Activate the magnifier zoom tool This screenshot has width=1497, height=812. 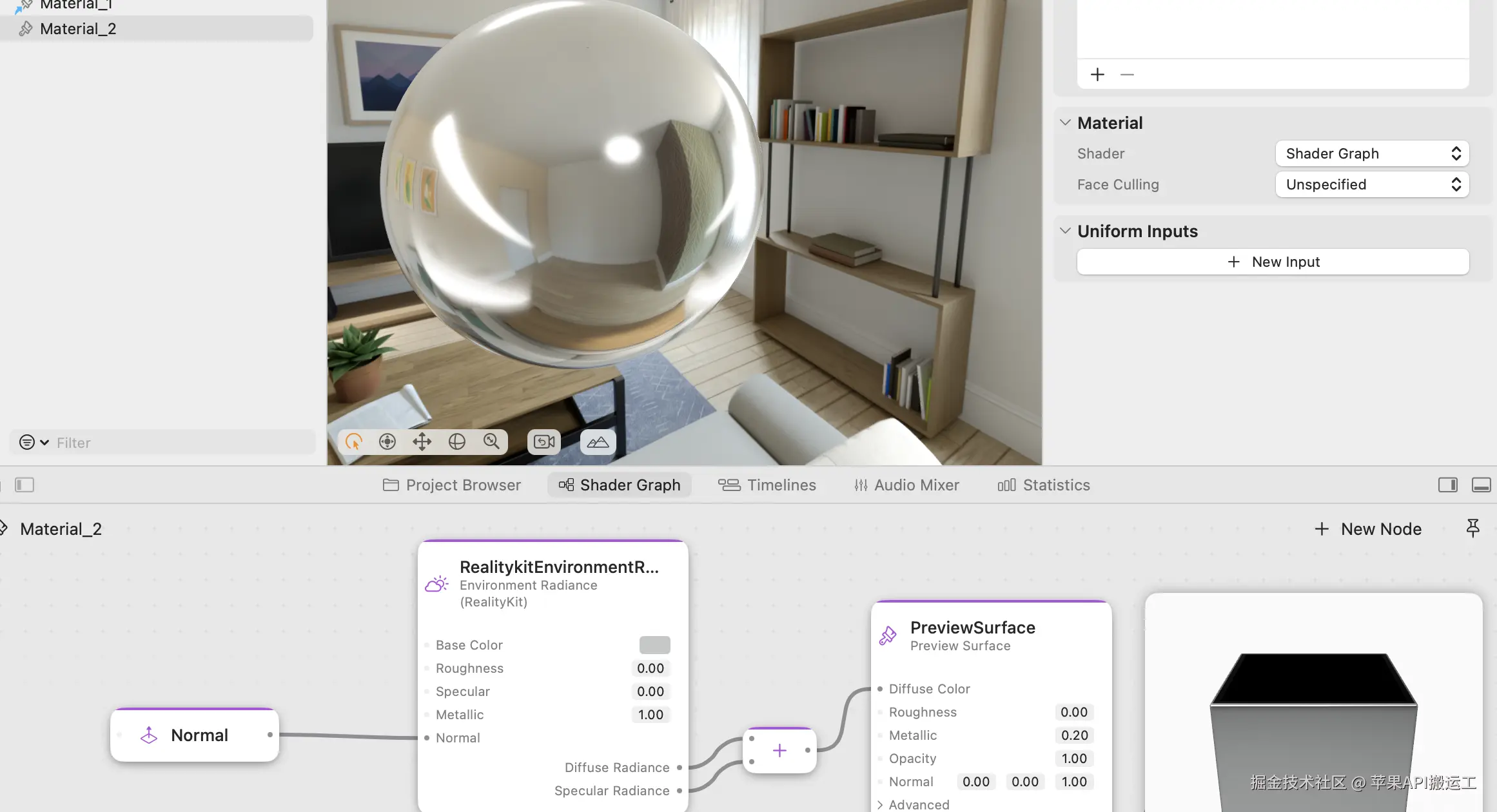pyautogui.click(x=491, y=442)
